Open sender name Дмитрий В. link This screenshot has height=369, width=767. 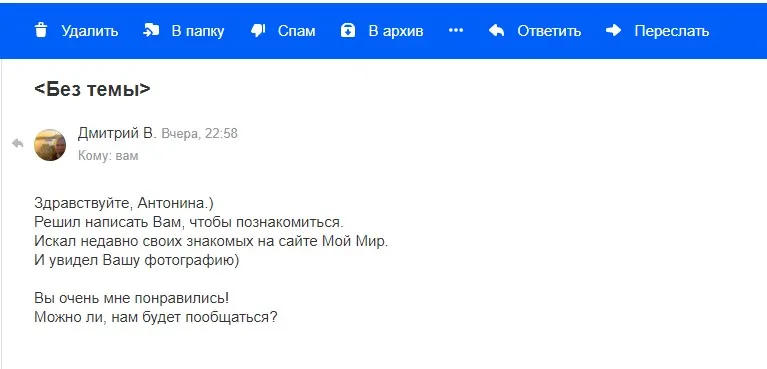pyautogui.click(x=116, y=133)
